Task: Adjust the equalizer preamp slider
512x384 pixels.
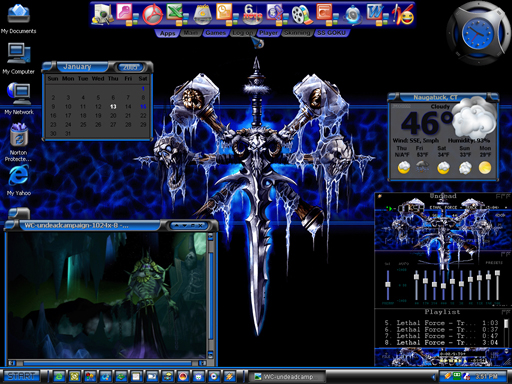Action: pyautogui.click(x=388, y=284)
